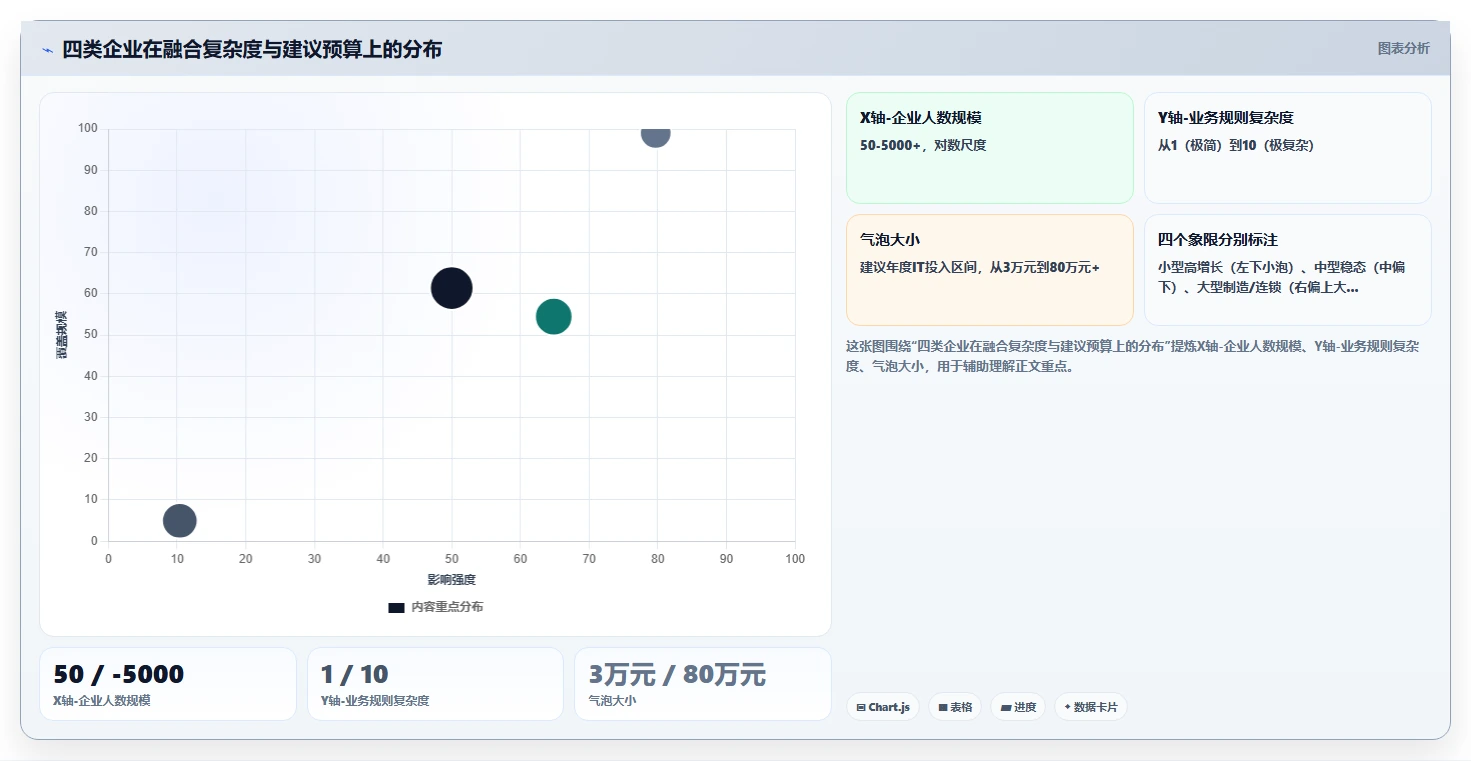Select the gray bubble near x=10
Viewport: 1471px width, 761px height.
click(179, 520)
